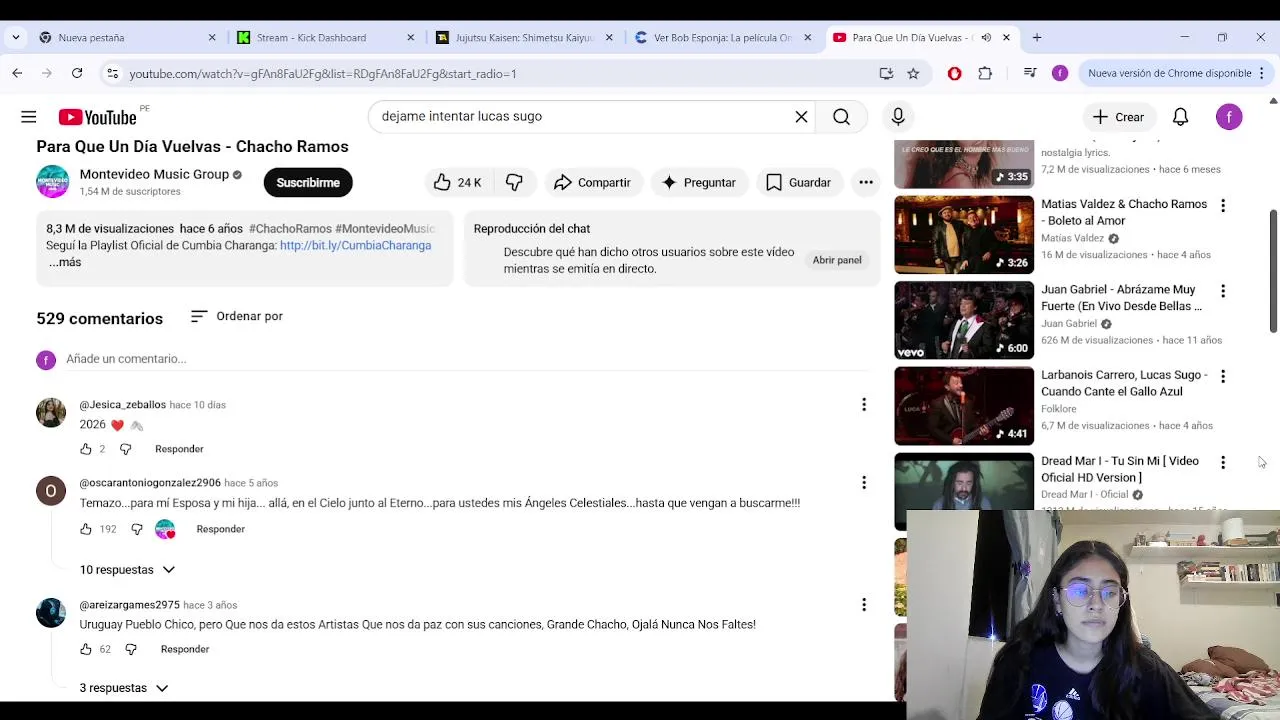Open options for Abrázame Muy Fuerte video
Screen dimensions: 1280x720
(1223, 291)
